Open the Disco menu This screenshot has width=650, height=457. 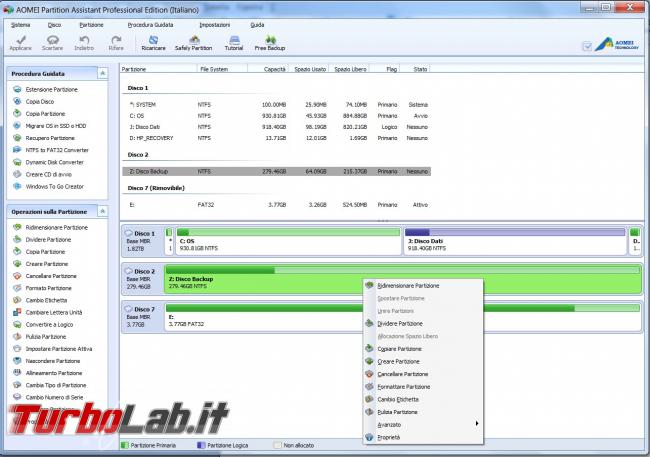pos(54,25)
